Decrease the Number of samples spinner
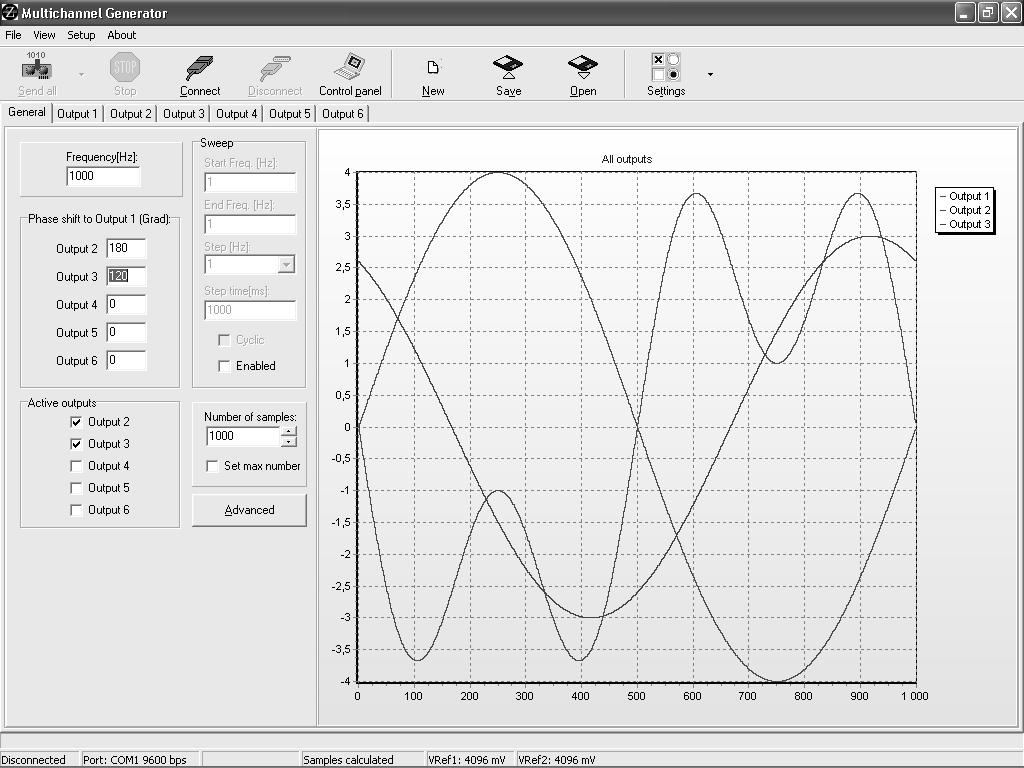This screenshot has height=768, width=1024. (289, 441)
